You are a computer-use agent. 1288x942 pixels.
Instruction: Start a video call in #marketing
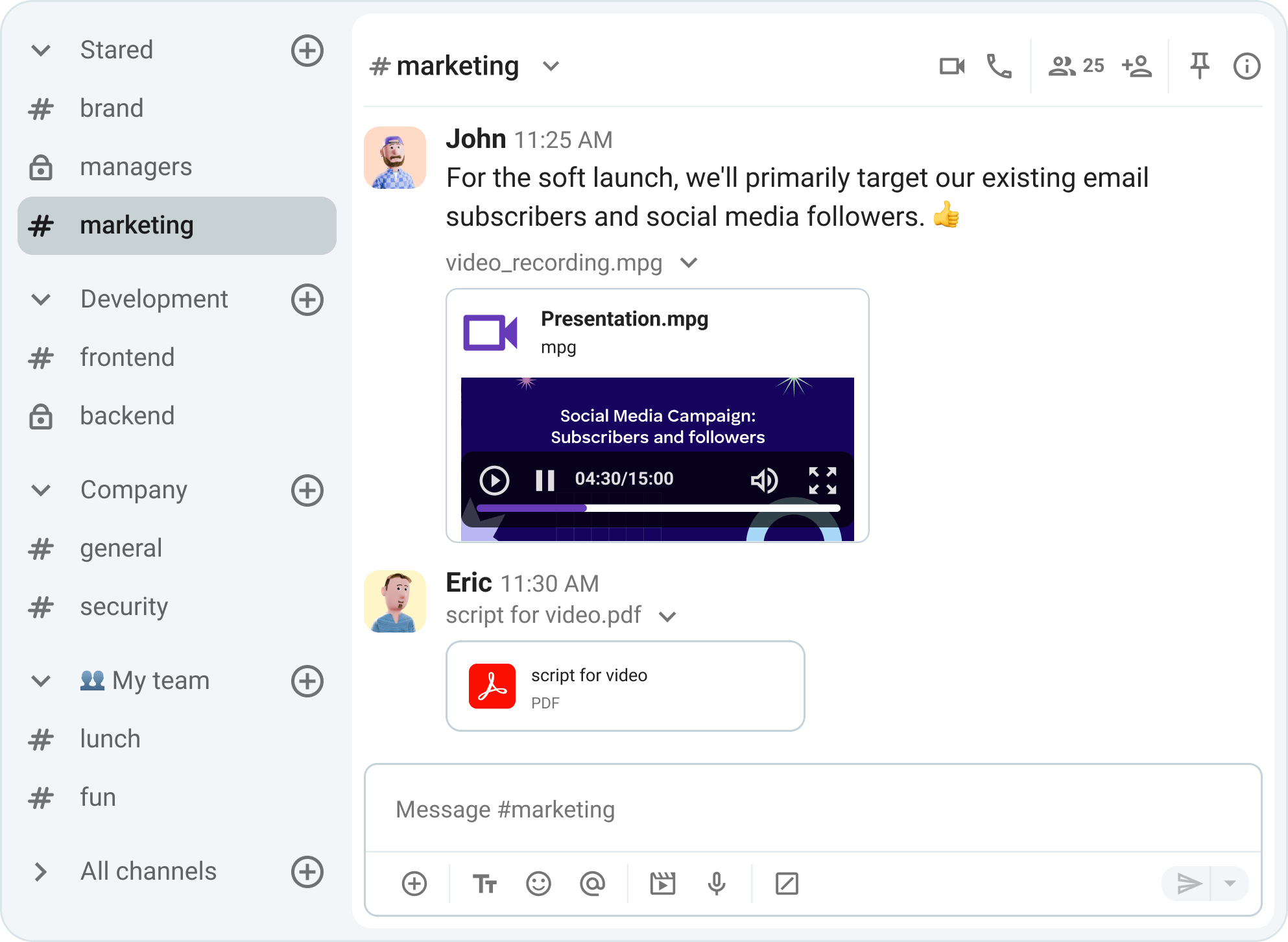pos(951,65)
